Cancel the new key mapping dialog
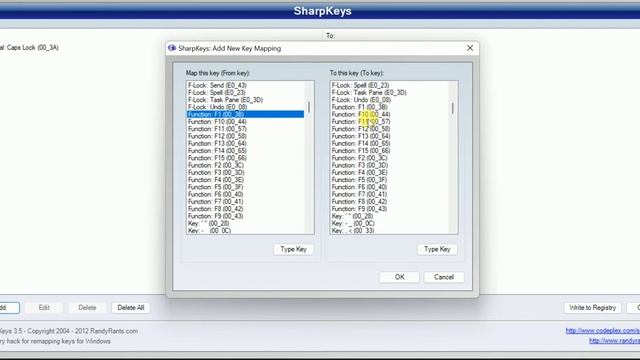The height and width of the screenshot is (360, 640). [444, 277]
